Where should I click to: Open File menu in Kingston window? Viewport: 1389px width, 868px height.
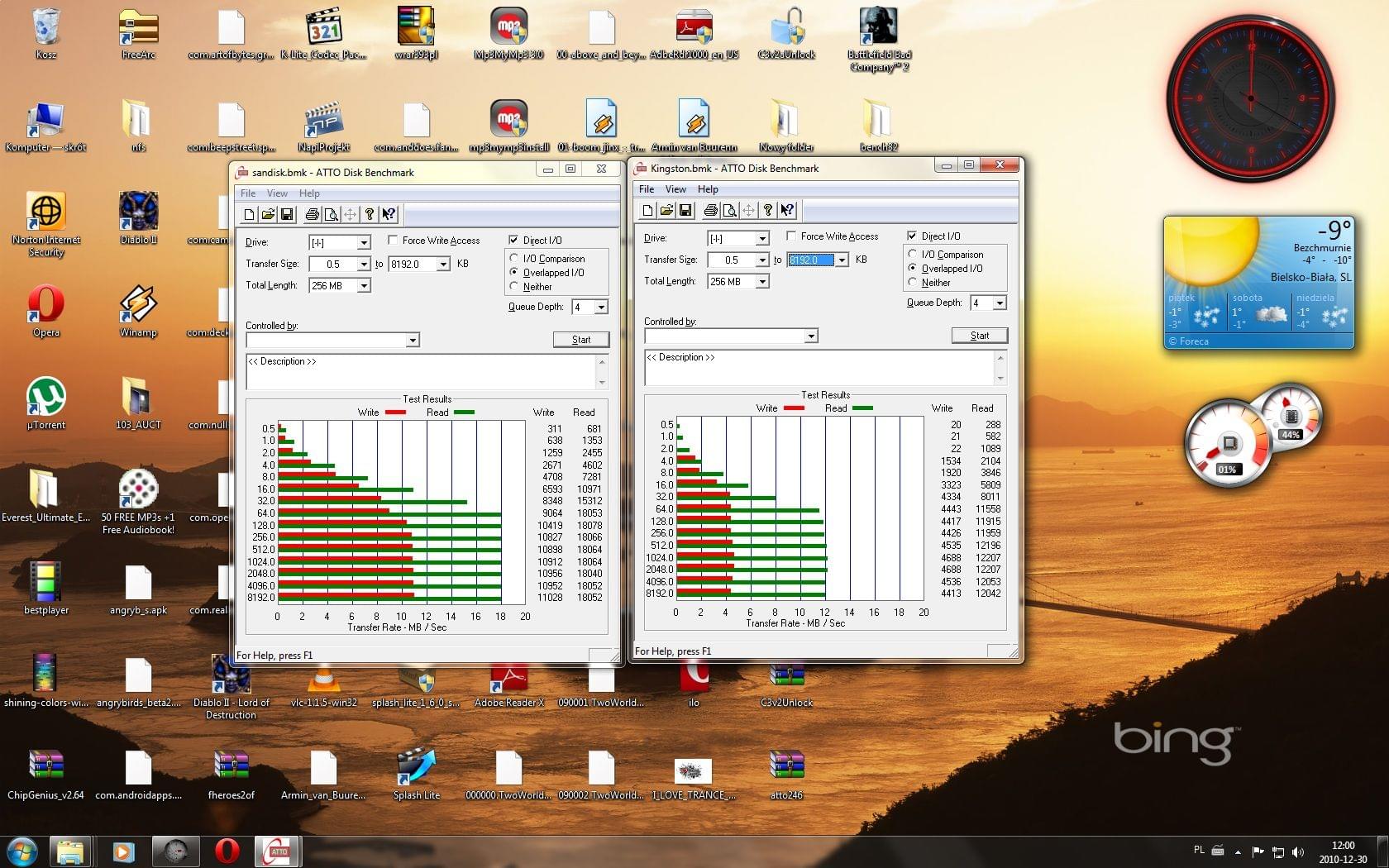(646, 189)
